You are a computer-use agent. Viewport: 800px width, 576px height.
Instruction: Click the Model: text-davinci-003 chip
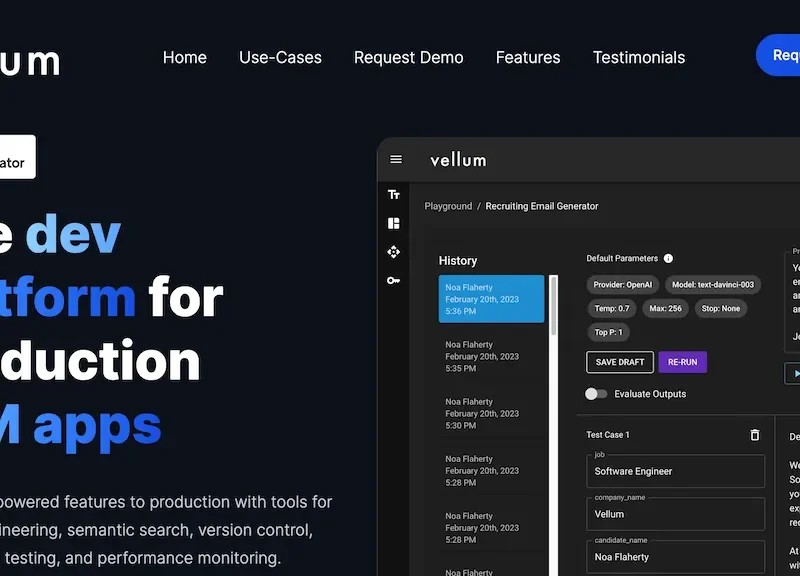pos(711,284)
